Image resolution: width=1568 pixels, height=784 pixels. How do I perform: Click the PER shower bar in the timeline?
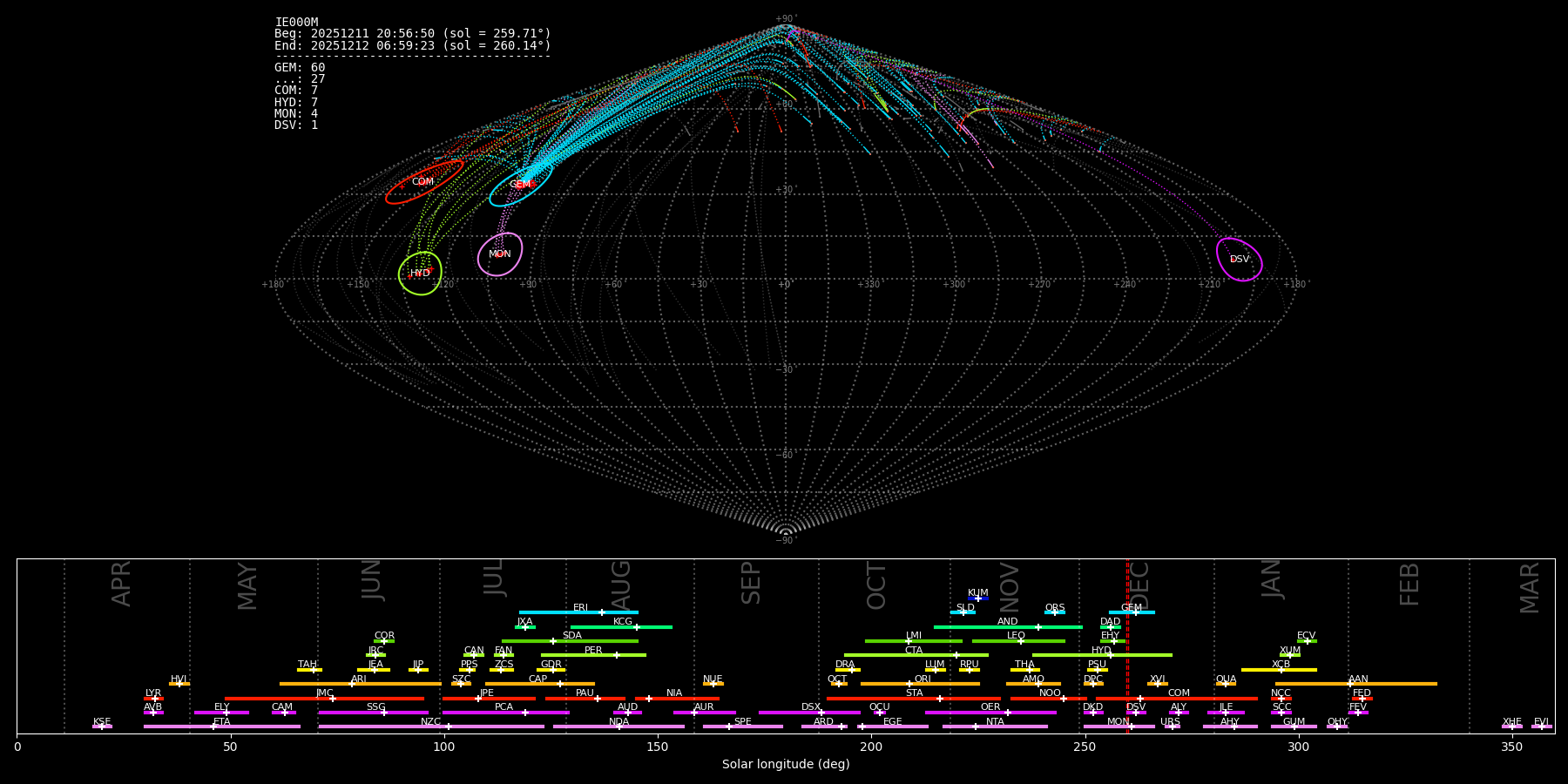point(593,654)
